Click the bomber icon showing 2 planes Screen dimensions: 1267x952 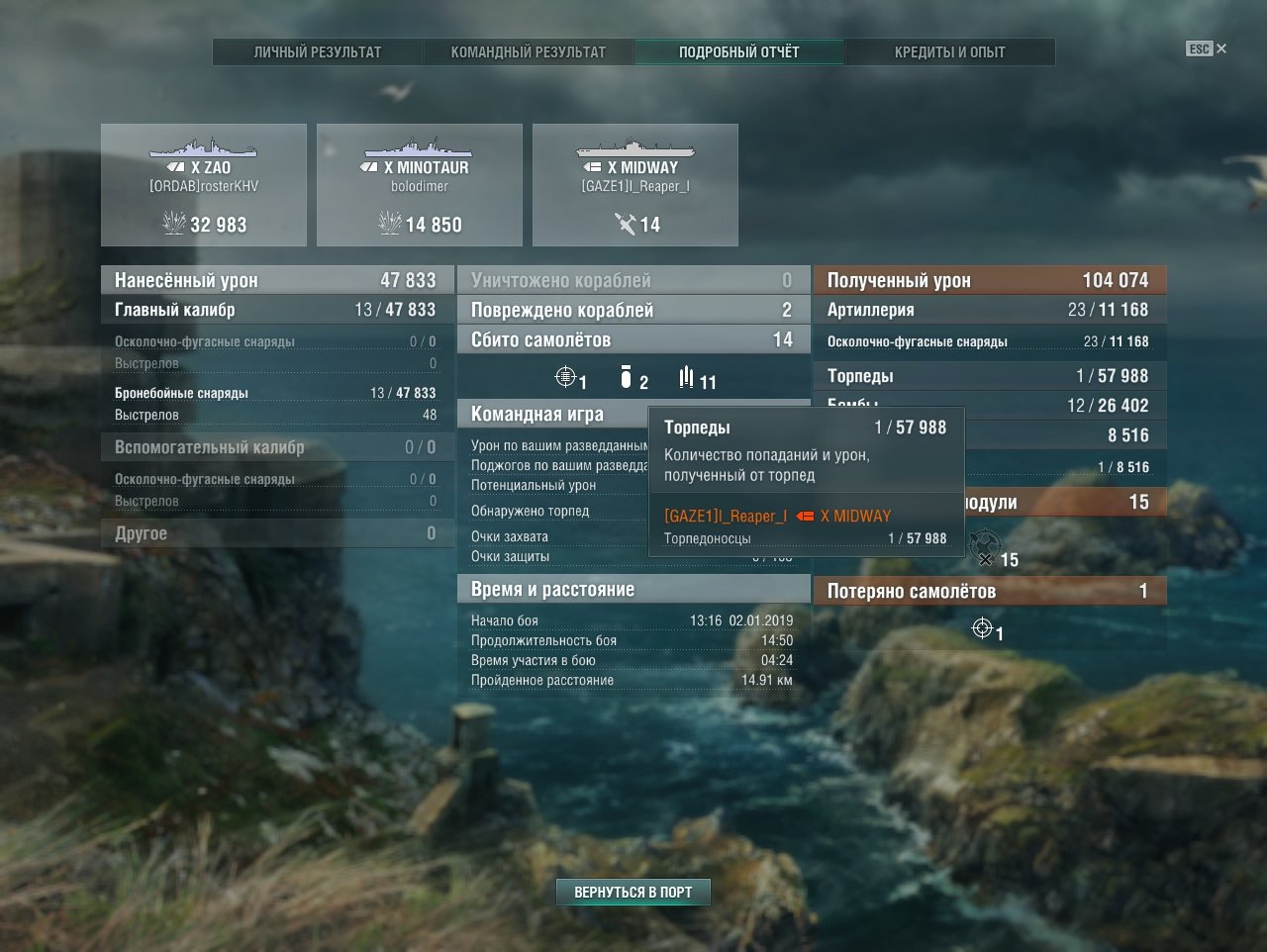[x=626, y=377]
